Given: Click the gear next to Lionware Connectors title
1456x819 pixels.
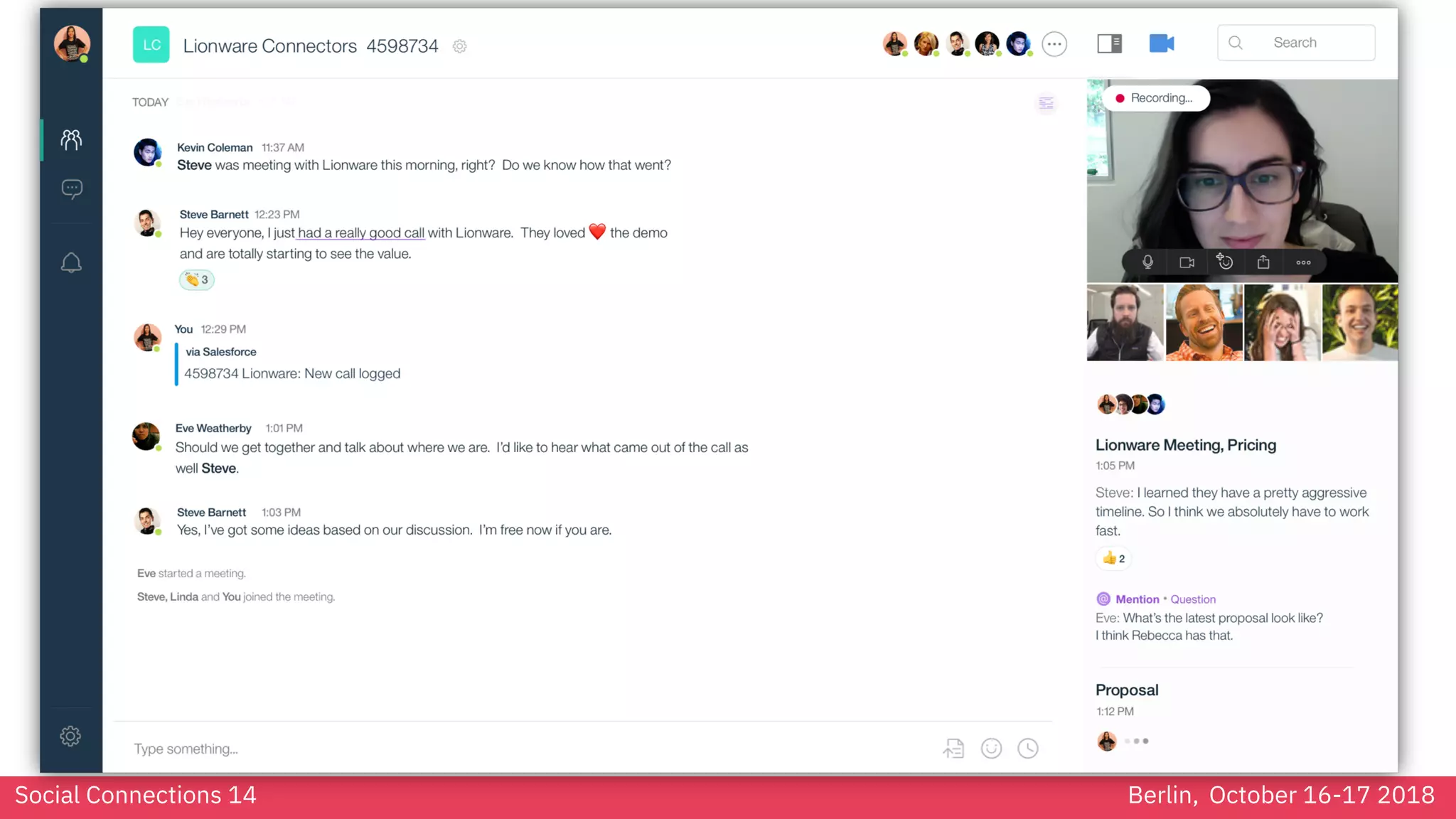Looking at the screenshot, I should [x=460, y=46].
